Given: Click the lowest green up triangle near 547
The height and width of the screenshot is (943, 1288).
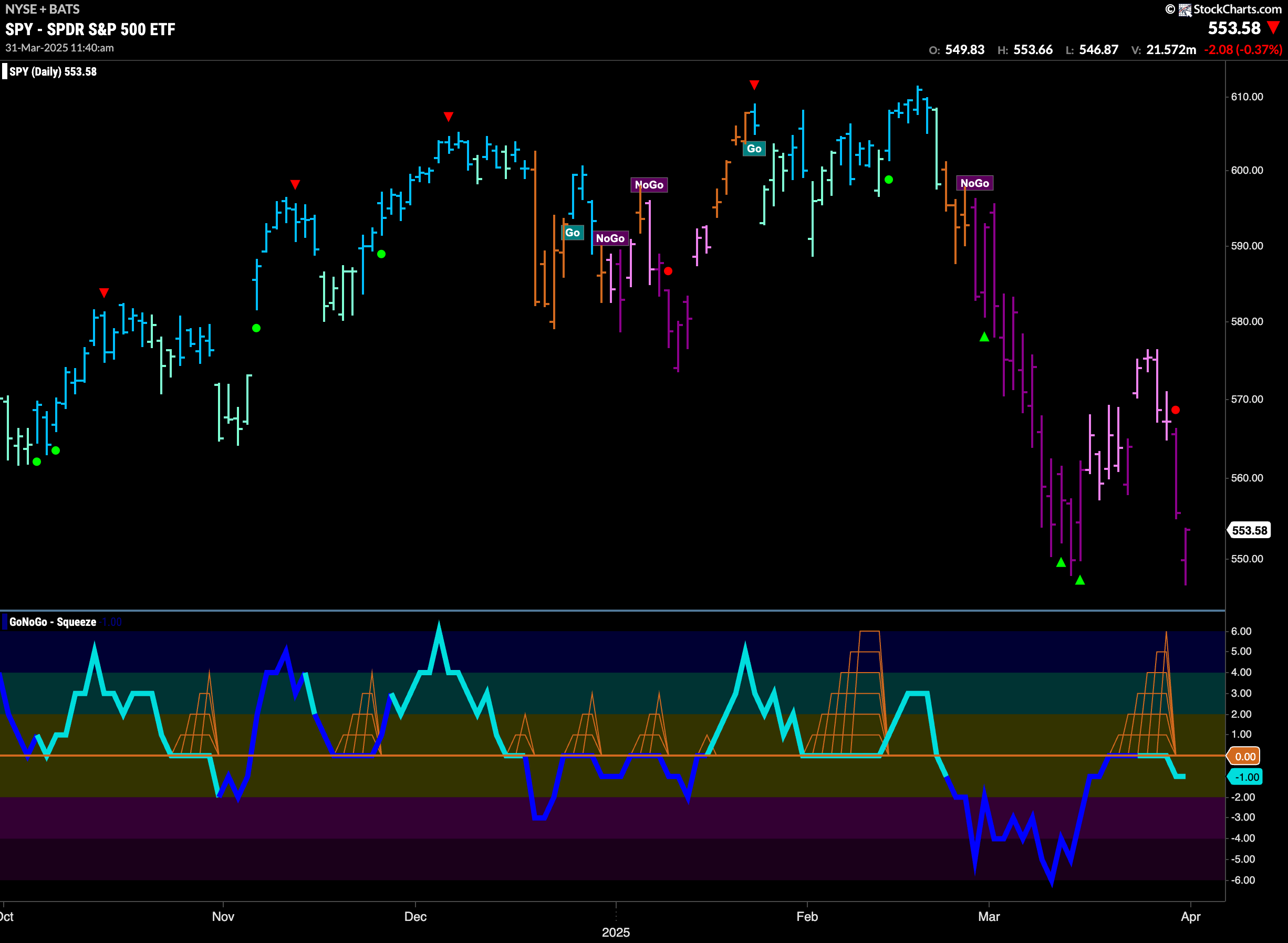Looking at the screenshot, I should (1080, 580).
